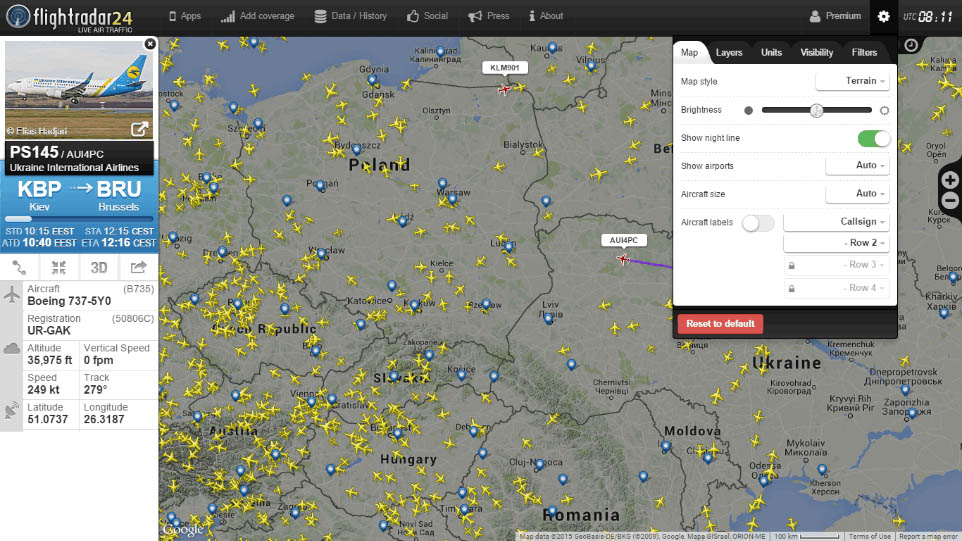962x541 pixels.
Task: Click Report a map error link
Action: [x=928, y=536]
